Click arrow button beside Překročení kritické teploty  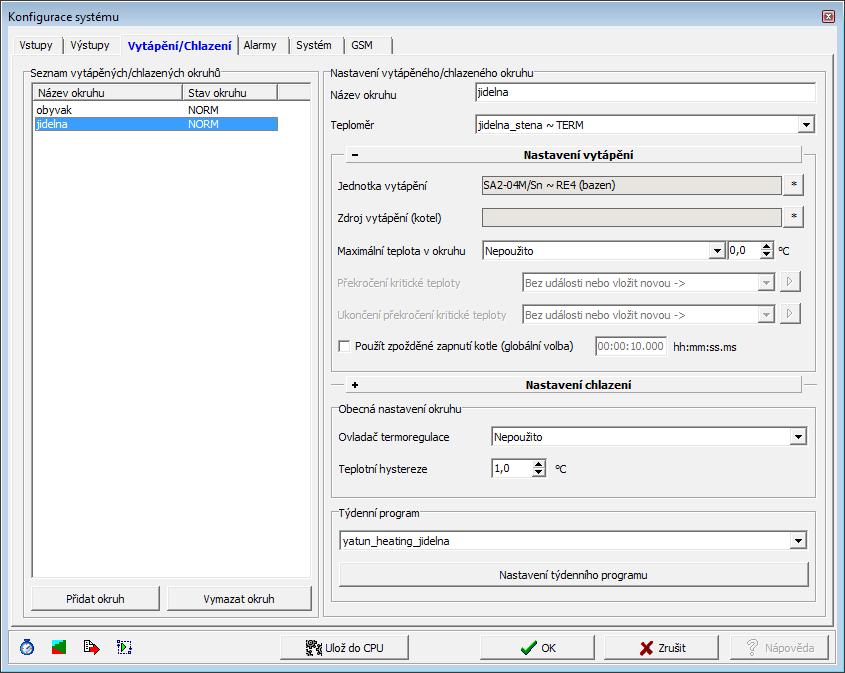point(789,282)
